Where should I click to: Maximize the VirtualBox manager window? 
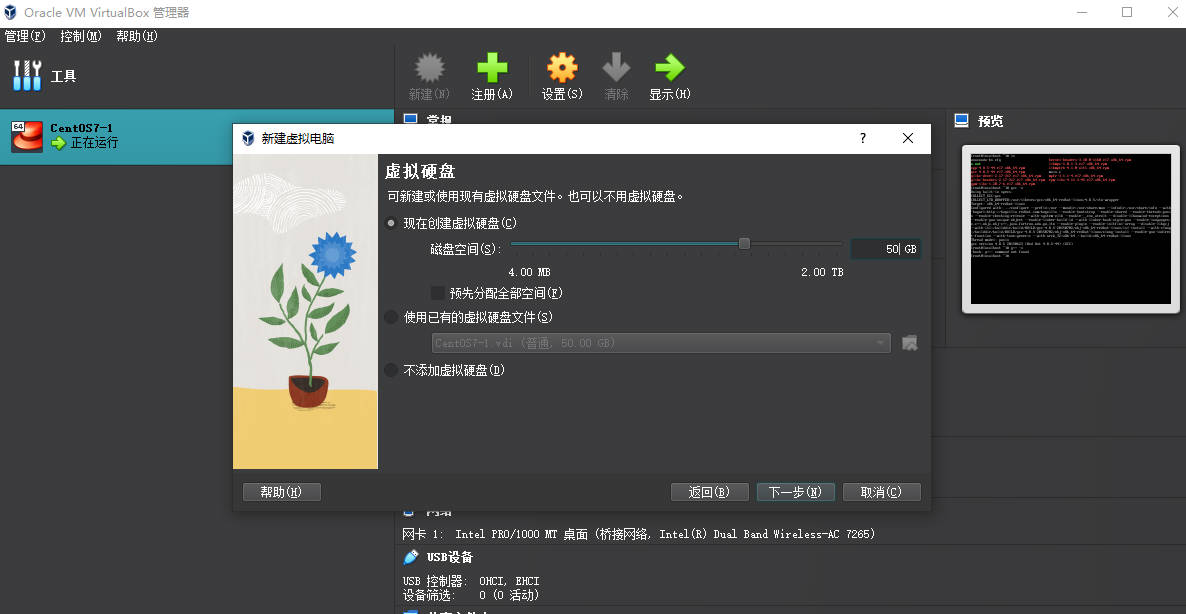[x=1127, y=12]
